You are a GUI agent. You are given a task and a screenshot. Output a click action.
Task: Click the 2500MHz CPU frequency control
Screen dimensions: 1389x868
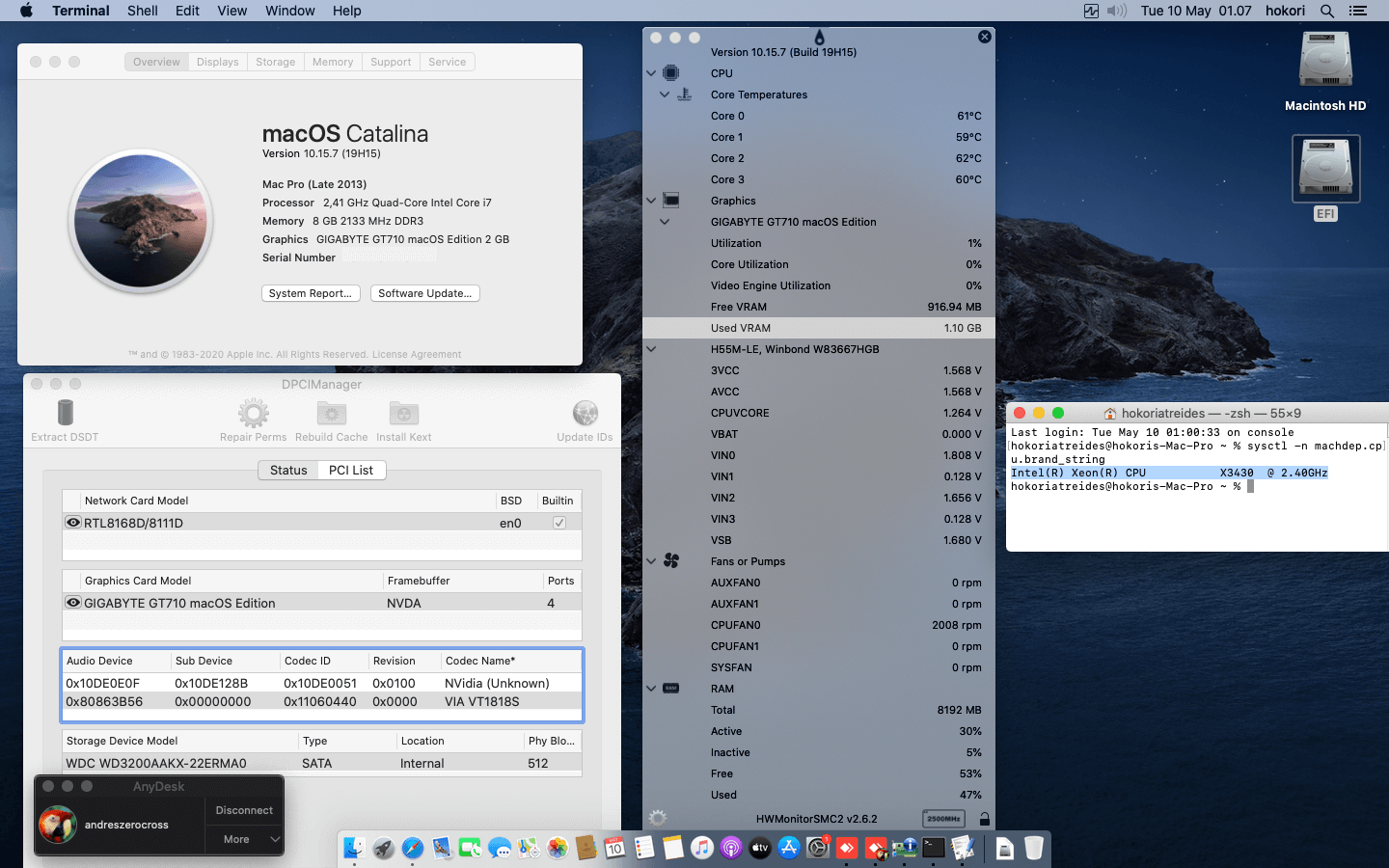(x=942, y=818)
